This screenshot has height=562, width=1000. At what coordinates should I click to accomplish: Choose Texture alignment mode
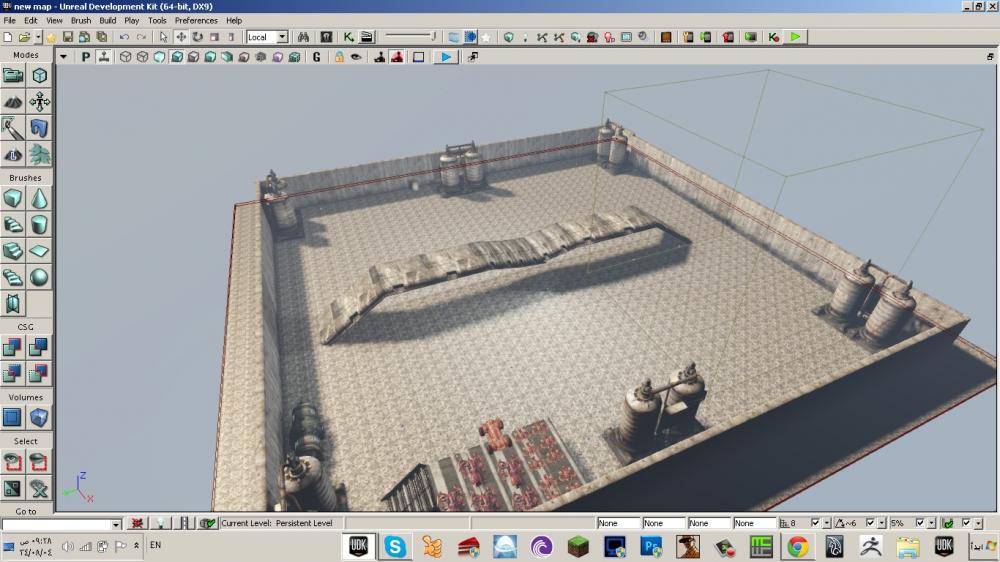pyautogui.click(x=39, y=102)
